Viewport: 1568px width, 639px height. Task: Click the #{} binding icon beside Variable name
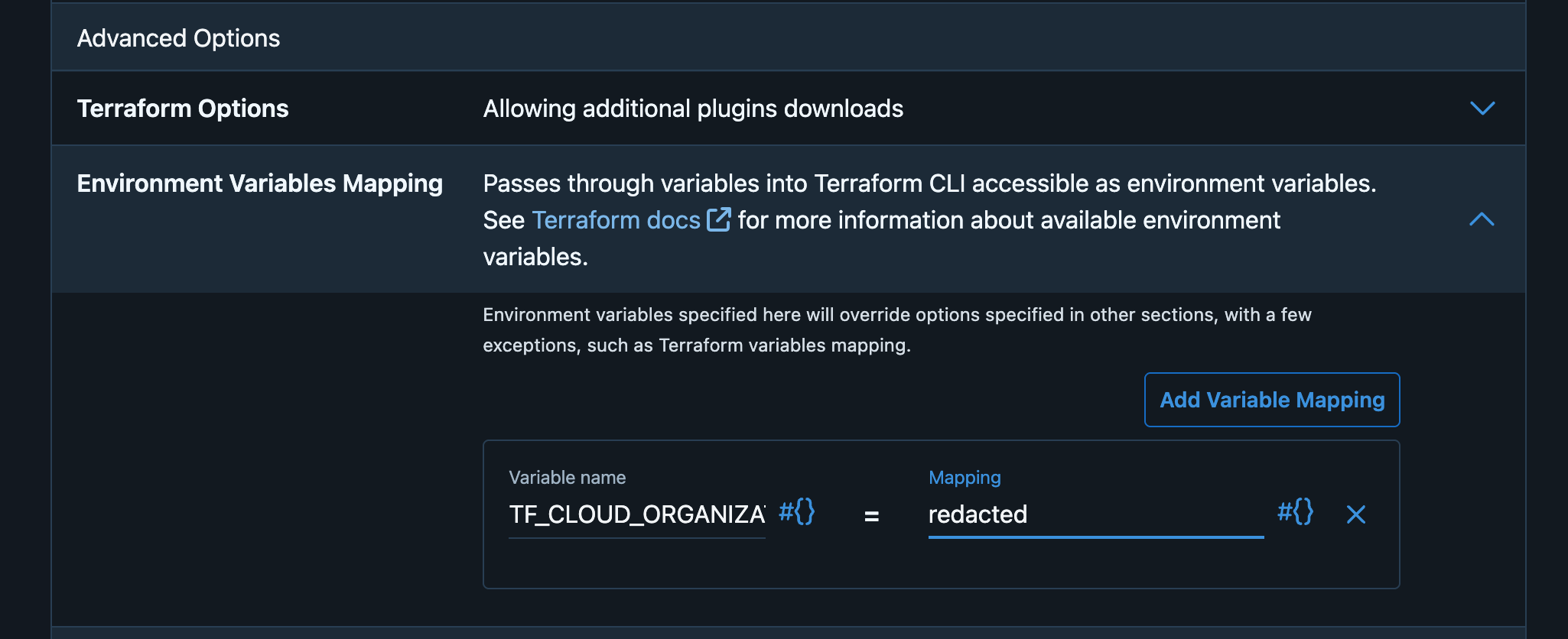click(796, 512)
